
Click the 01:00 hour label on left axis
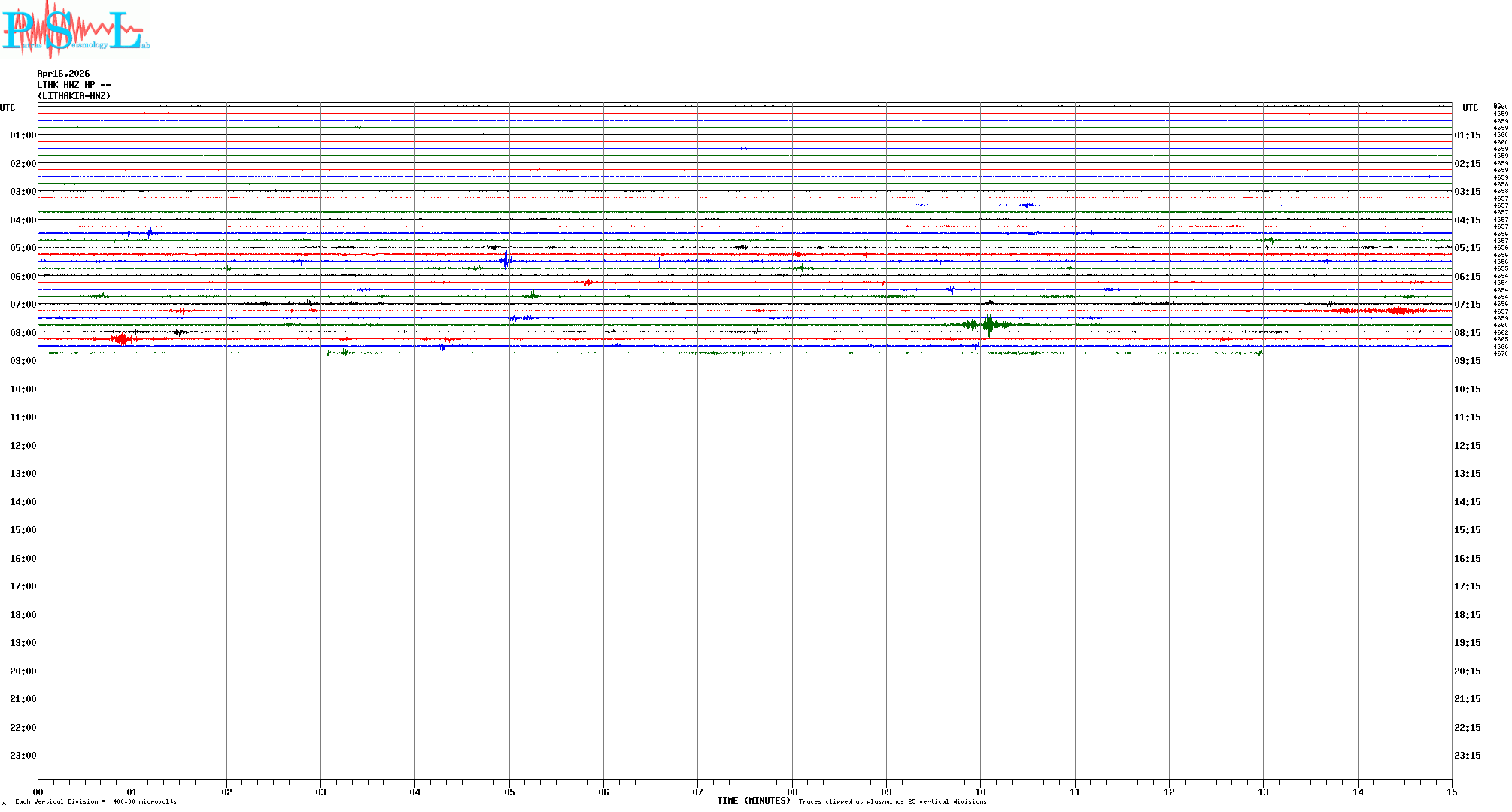[x=23, y=135]
